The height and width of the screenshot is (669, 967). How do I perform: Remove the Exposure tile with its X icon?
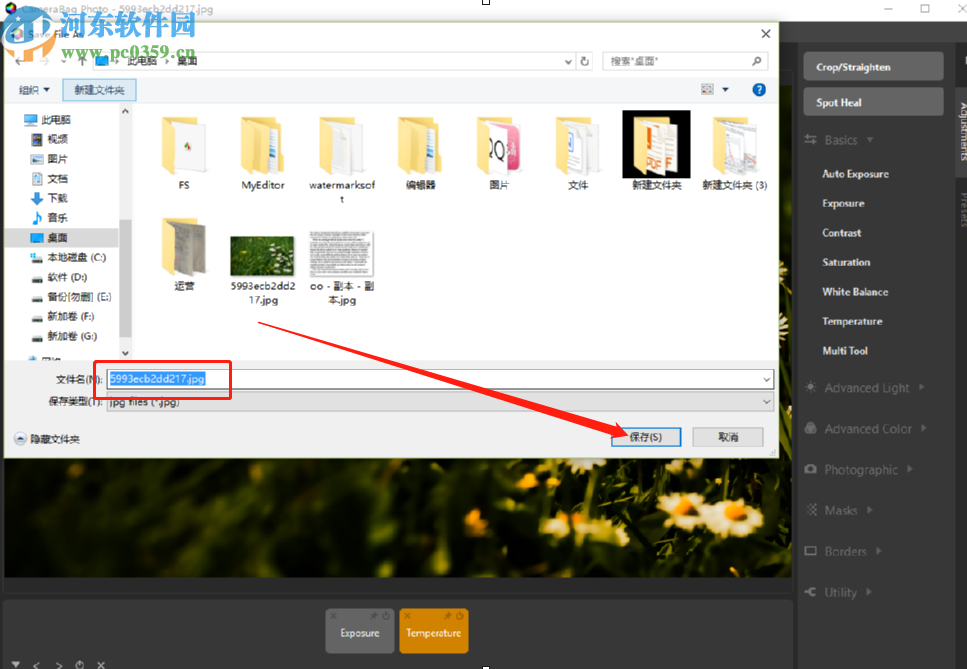pos(333,615)
